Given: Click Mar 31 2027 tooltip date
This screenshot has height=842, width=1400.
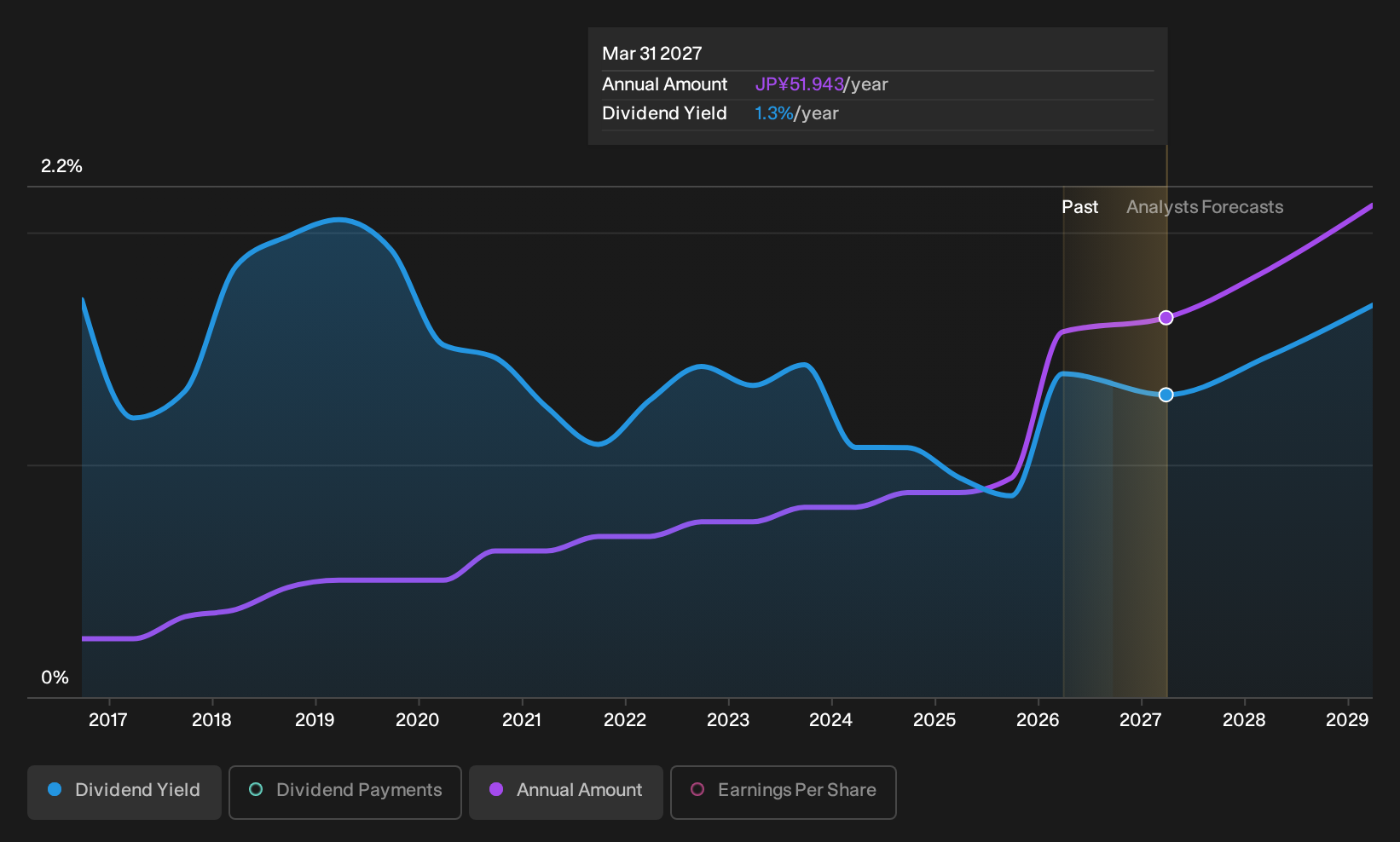Looking at the screenshot, I should (x=652, y=54).
